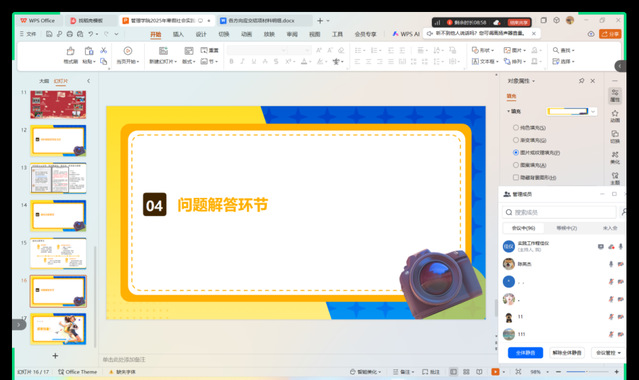This screenshot has width=639, height=380.
Task: Click the Cut scissors icon
Action: point(104,50)
